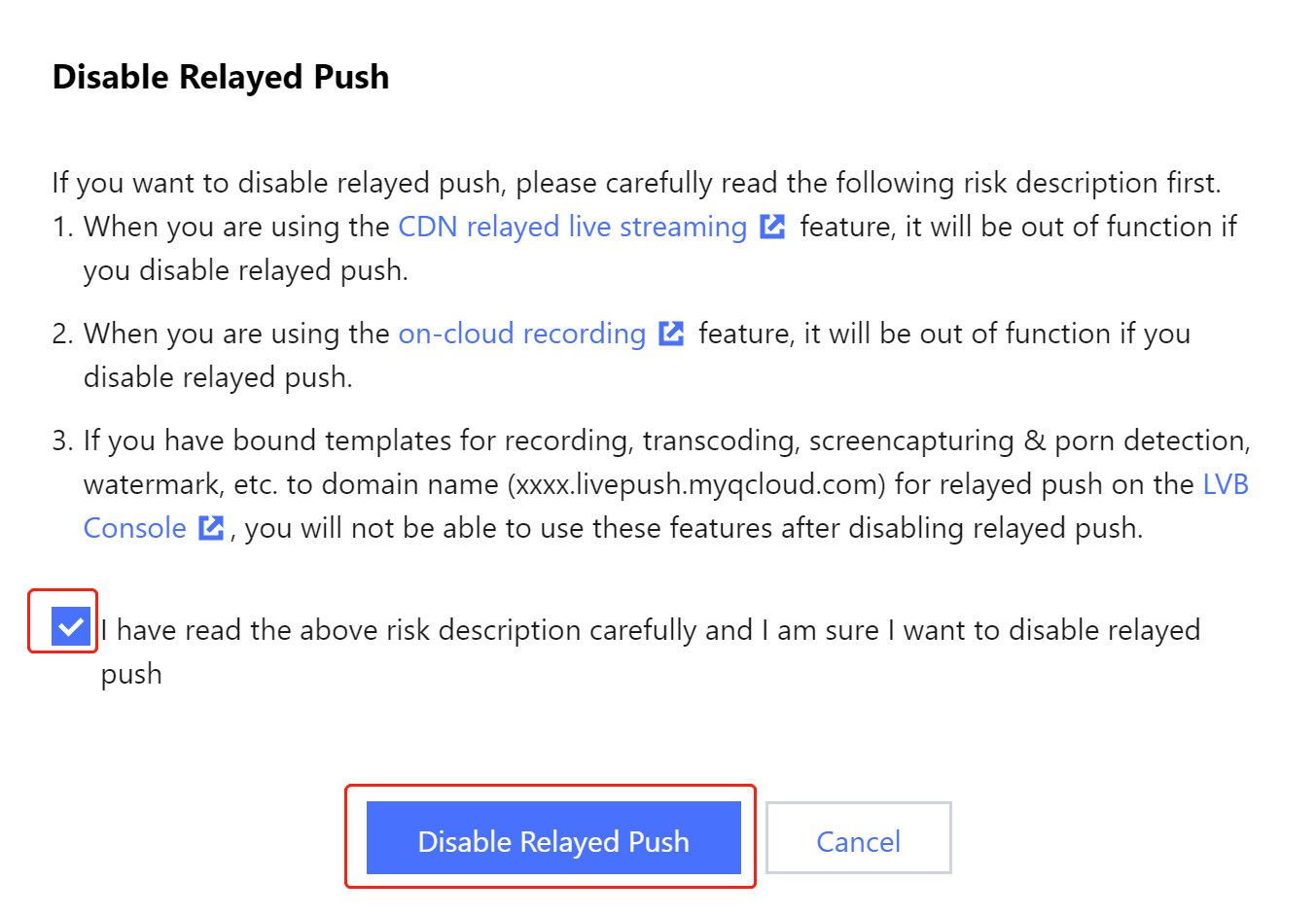
Task: Select the Disable Relayed Push dialog heading
Action: tap(221, 77)
